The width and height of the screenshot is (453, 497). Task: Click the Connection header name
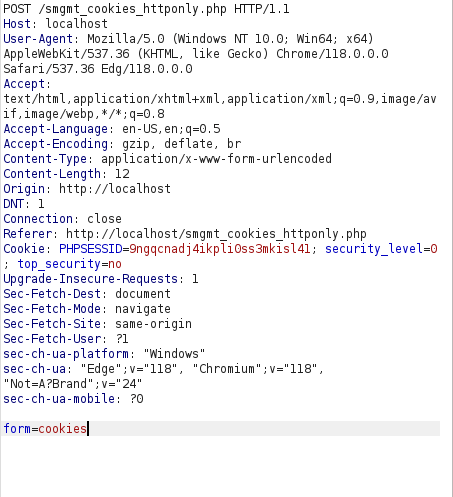click(x=38, y=219)
